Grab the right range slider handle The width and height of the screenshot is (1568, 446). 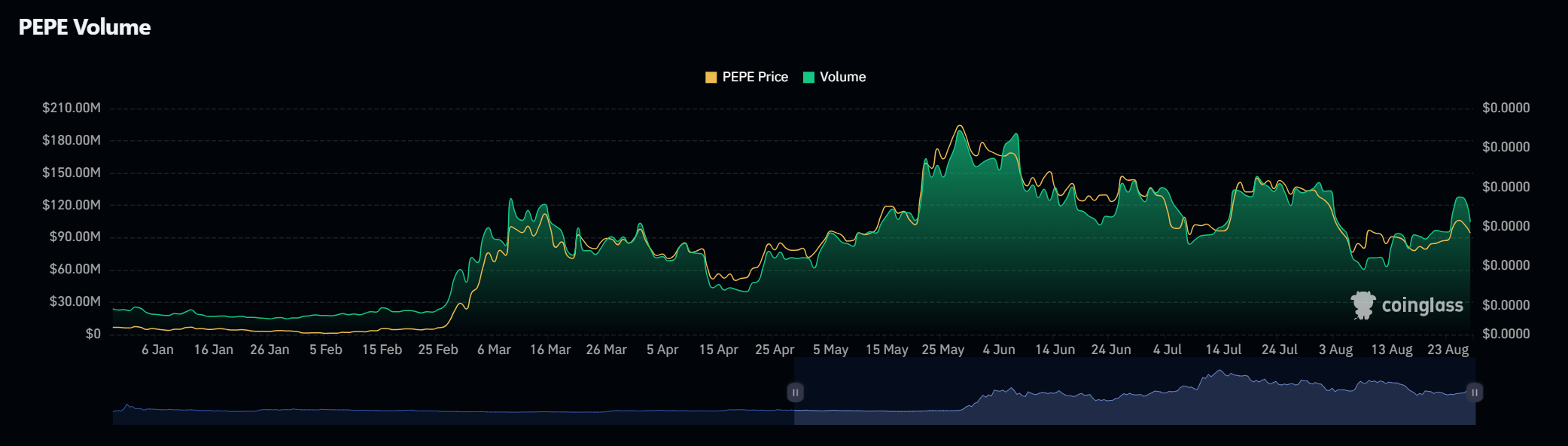coord(1475,393)
